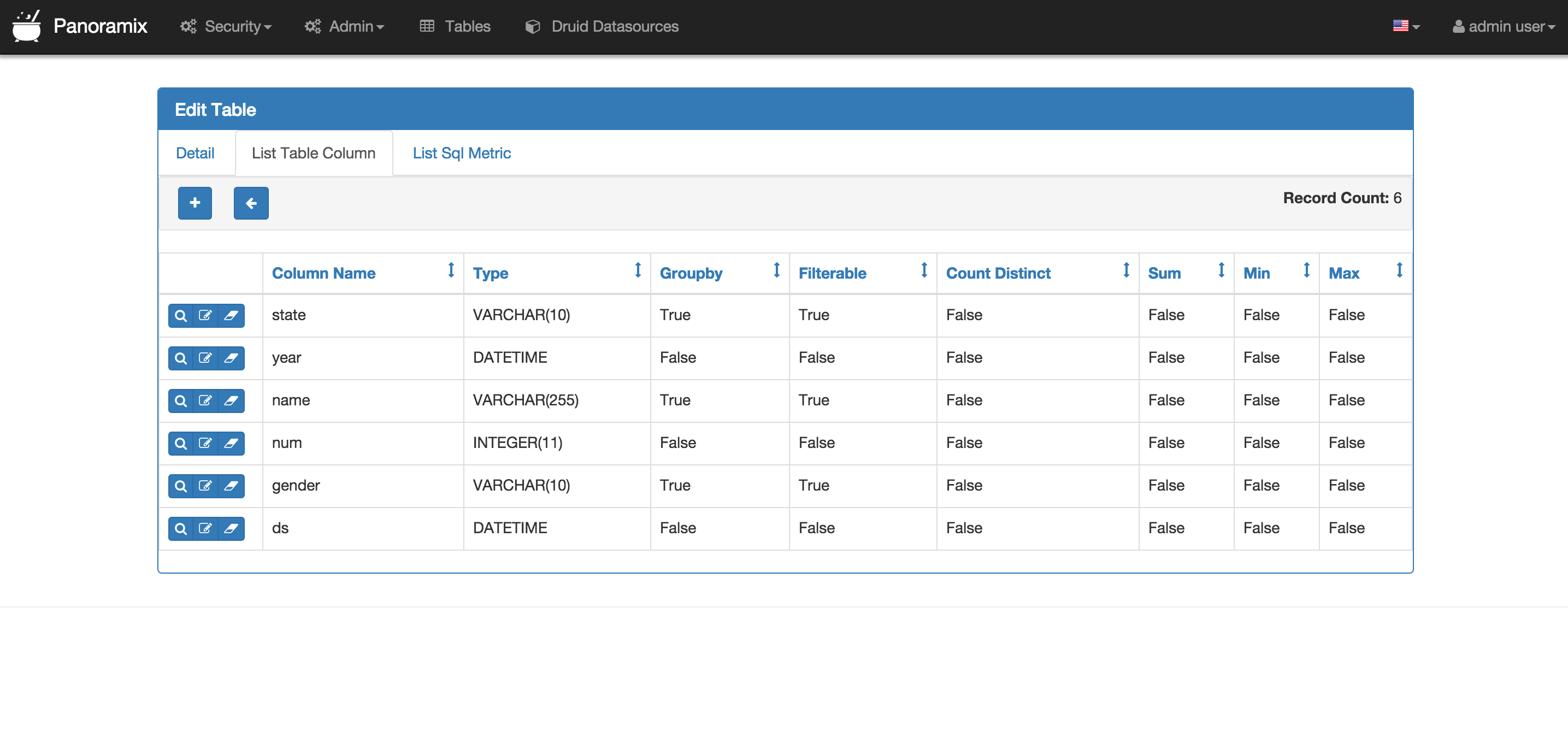Image resolution: width=1568 pixels, height=755 pixels.
Task: Show details for the num column
Action: point(181,443)
